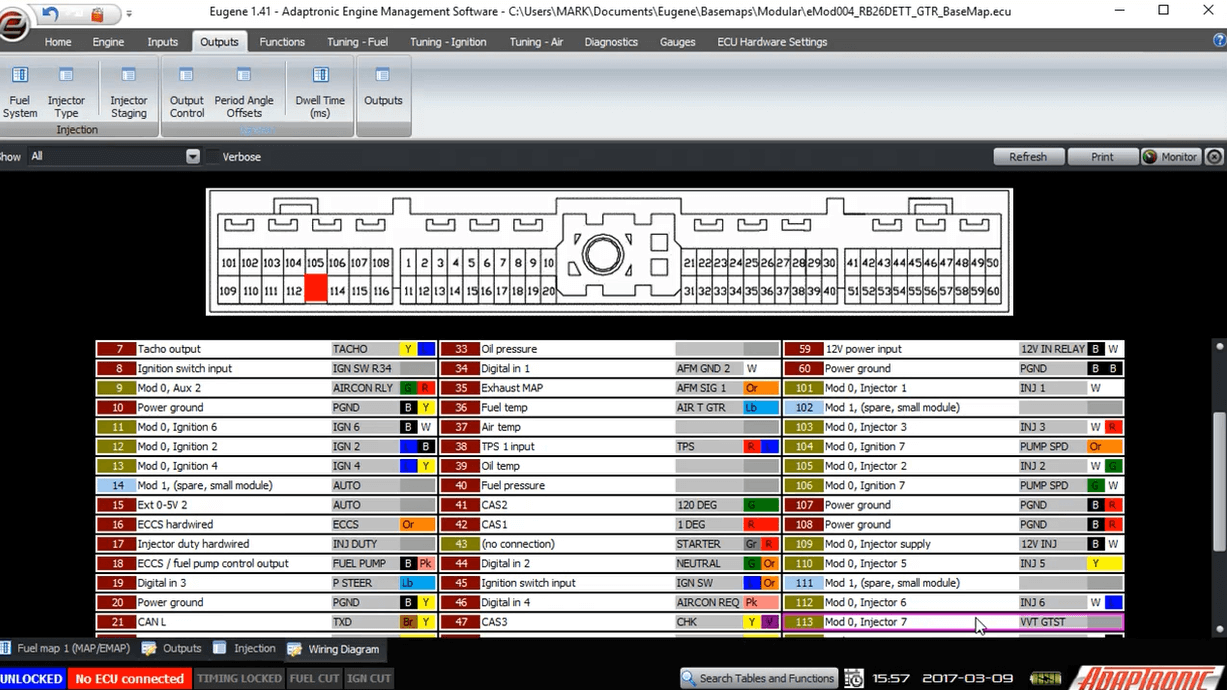Open the Tuning - Ignition tab

[448, 42]
